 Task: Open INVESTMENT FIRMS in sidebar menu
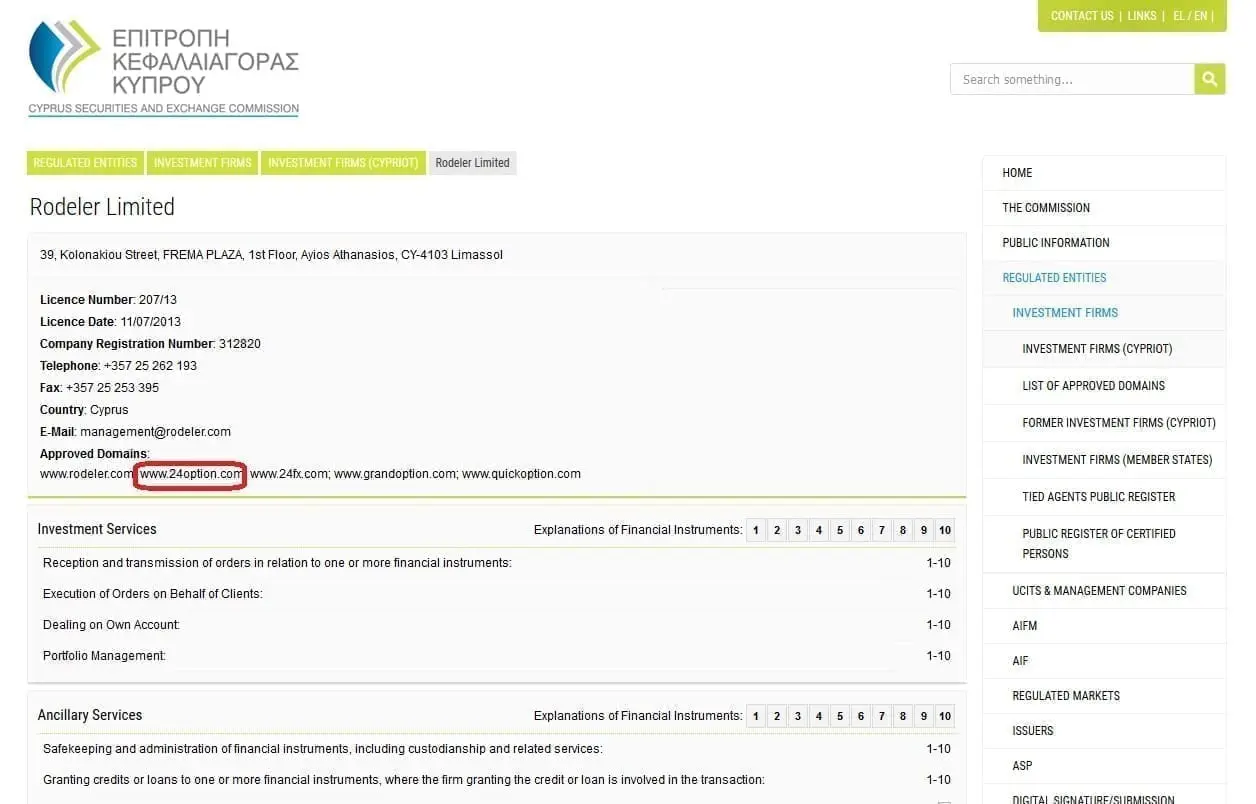pos(1104,313)
